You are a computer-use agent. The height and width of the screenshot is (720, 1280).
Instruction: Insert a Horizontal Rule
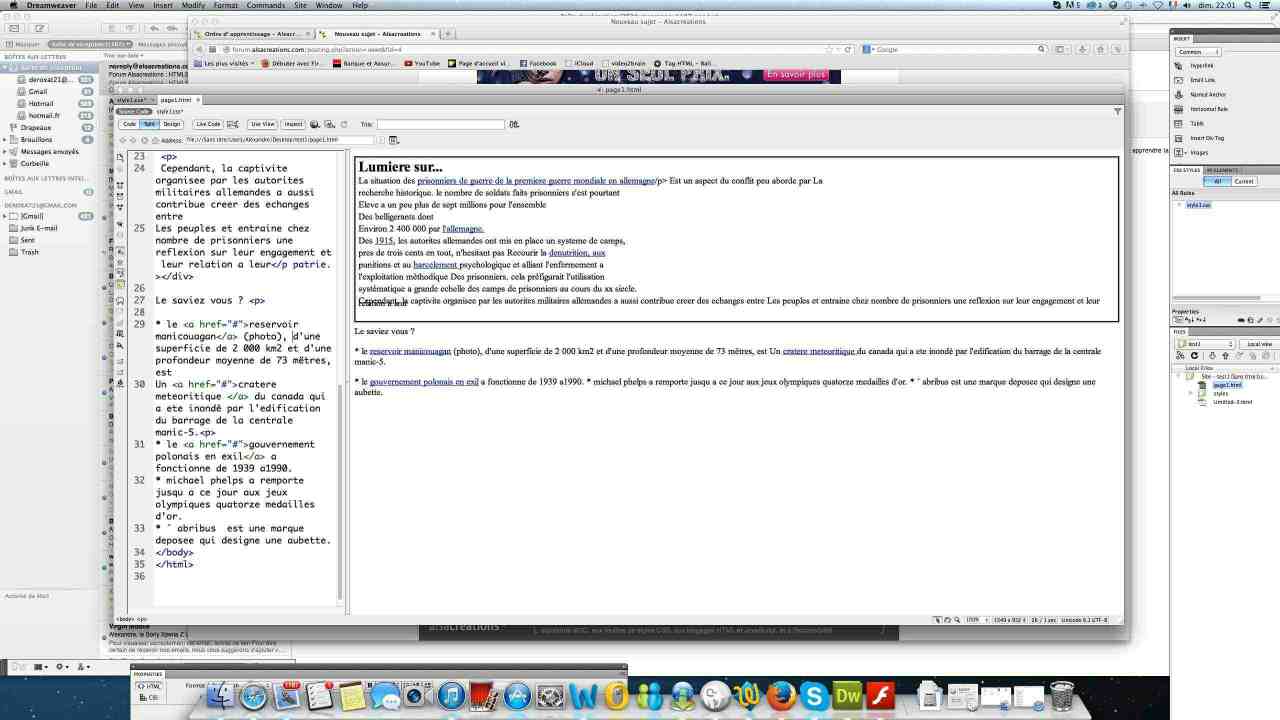click(x=1208, y=109)
